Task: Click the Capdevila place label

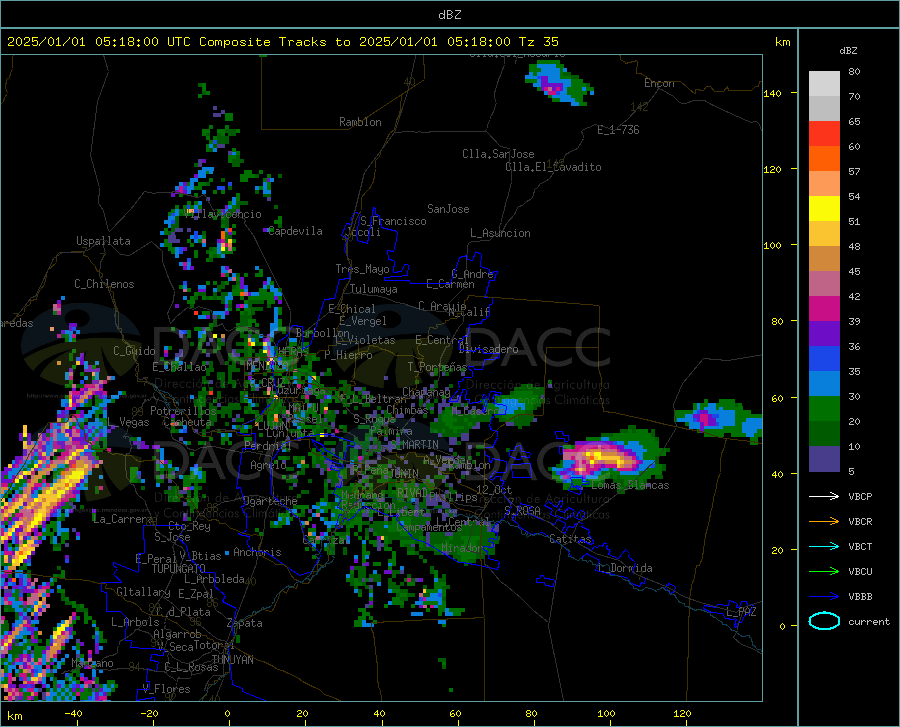Action: click(295, 231)
